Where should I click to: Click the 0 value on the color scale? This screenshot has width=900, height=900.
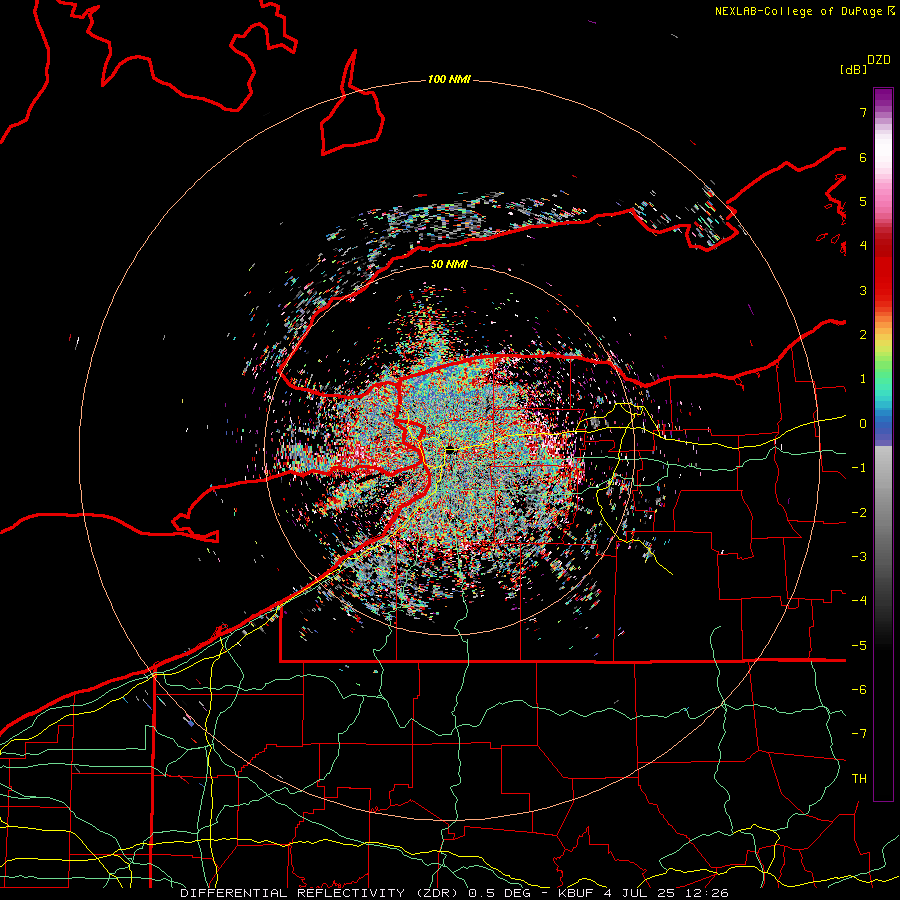(863, 424)
